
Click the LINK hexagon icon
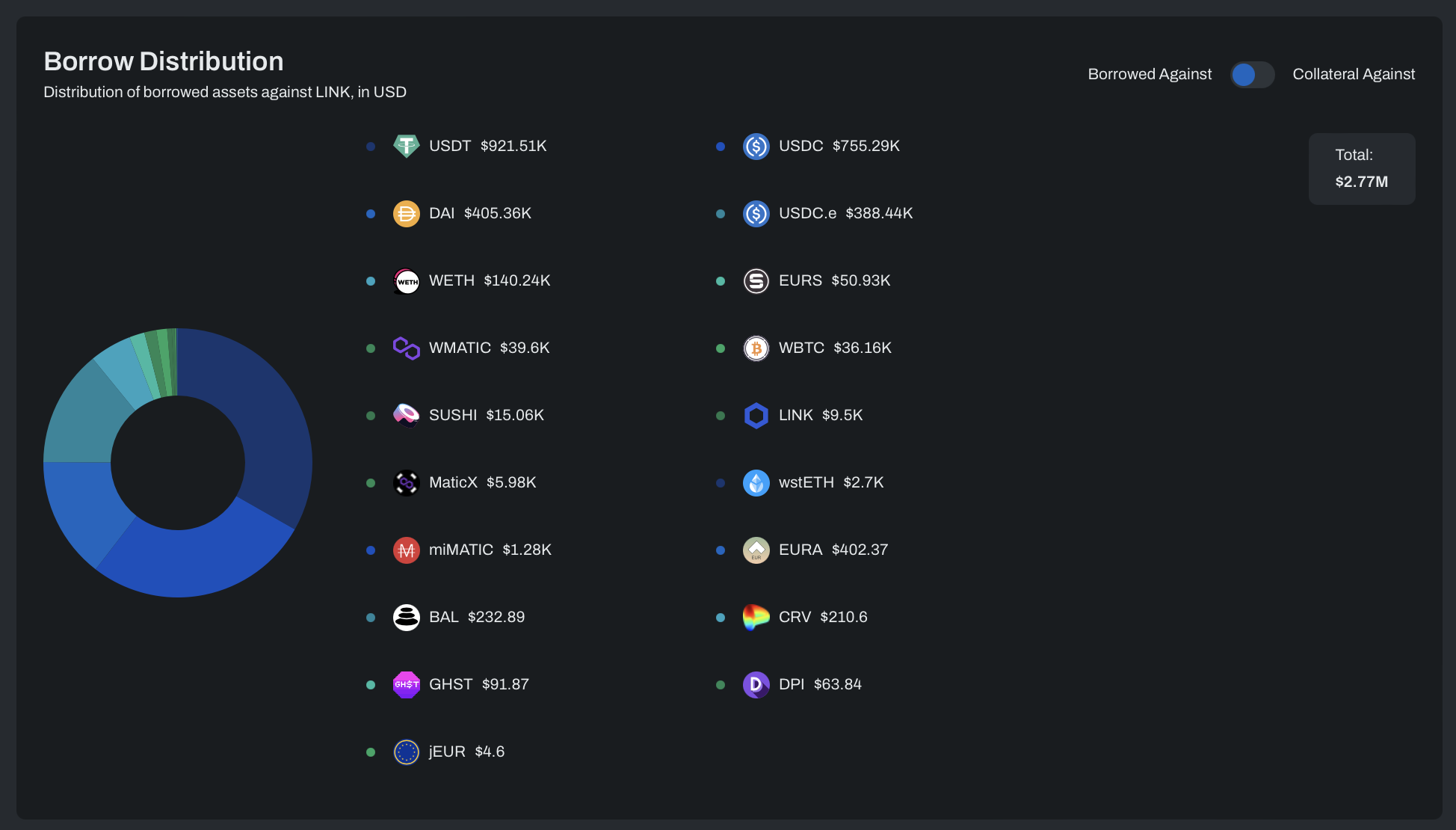756,416
